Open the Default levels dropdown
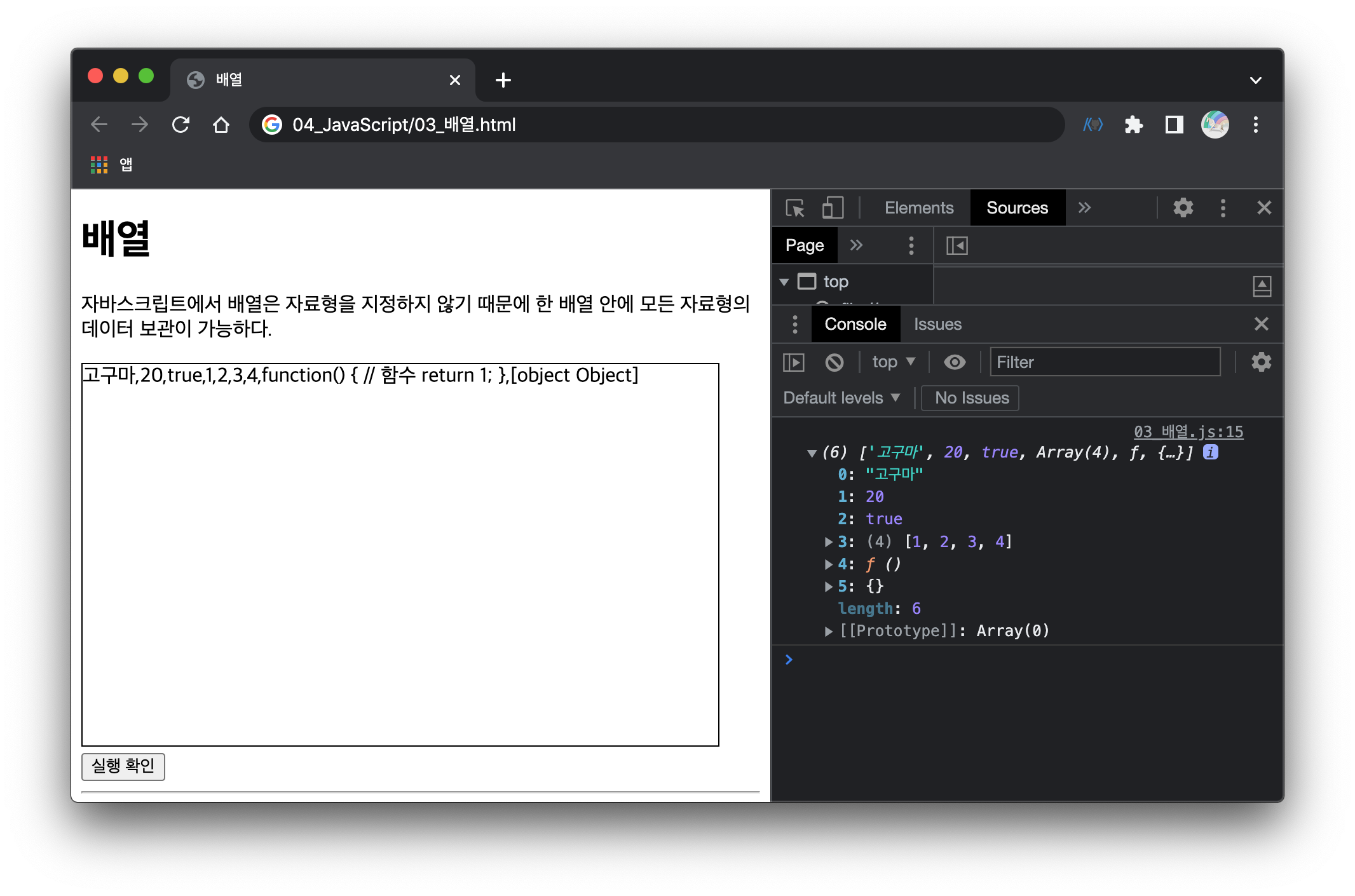 (x=841, y=398)
